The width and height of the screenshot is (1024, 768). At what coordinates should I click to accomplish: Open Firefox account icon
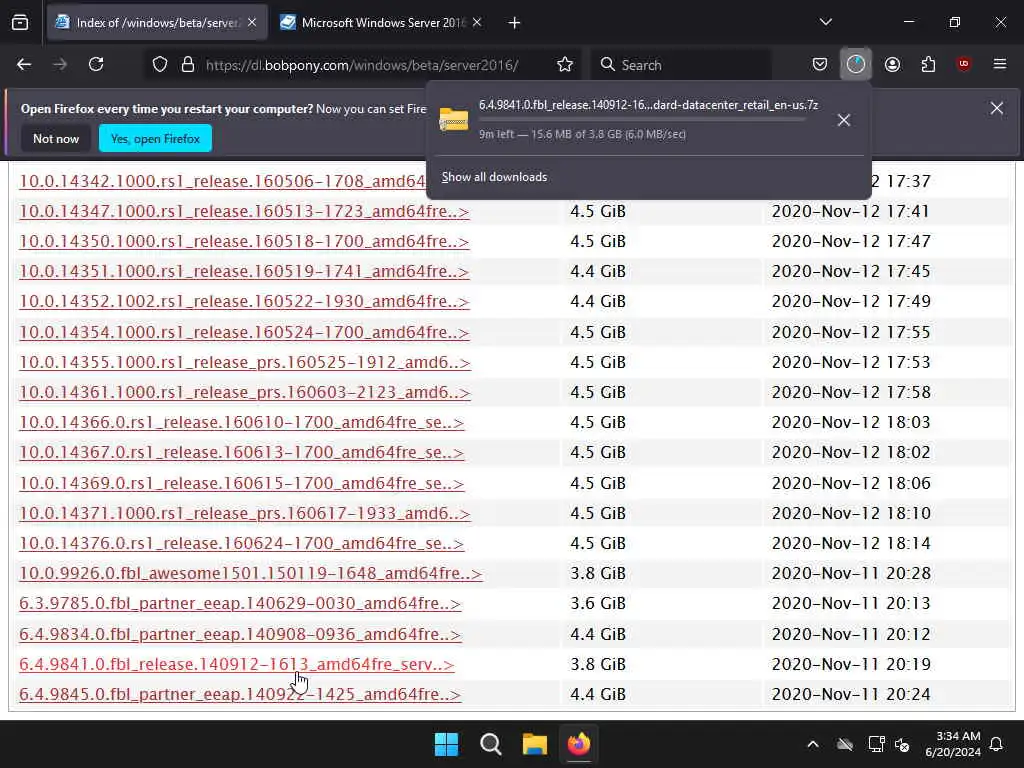[x=892, y=64]
